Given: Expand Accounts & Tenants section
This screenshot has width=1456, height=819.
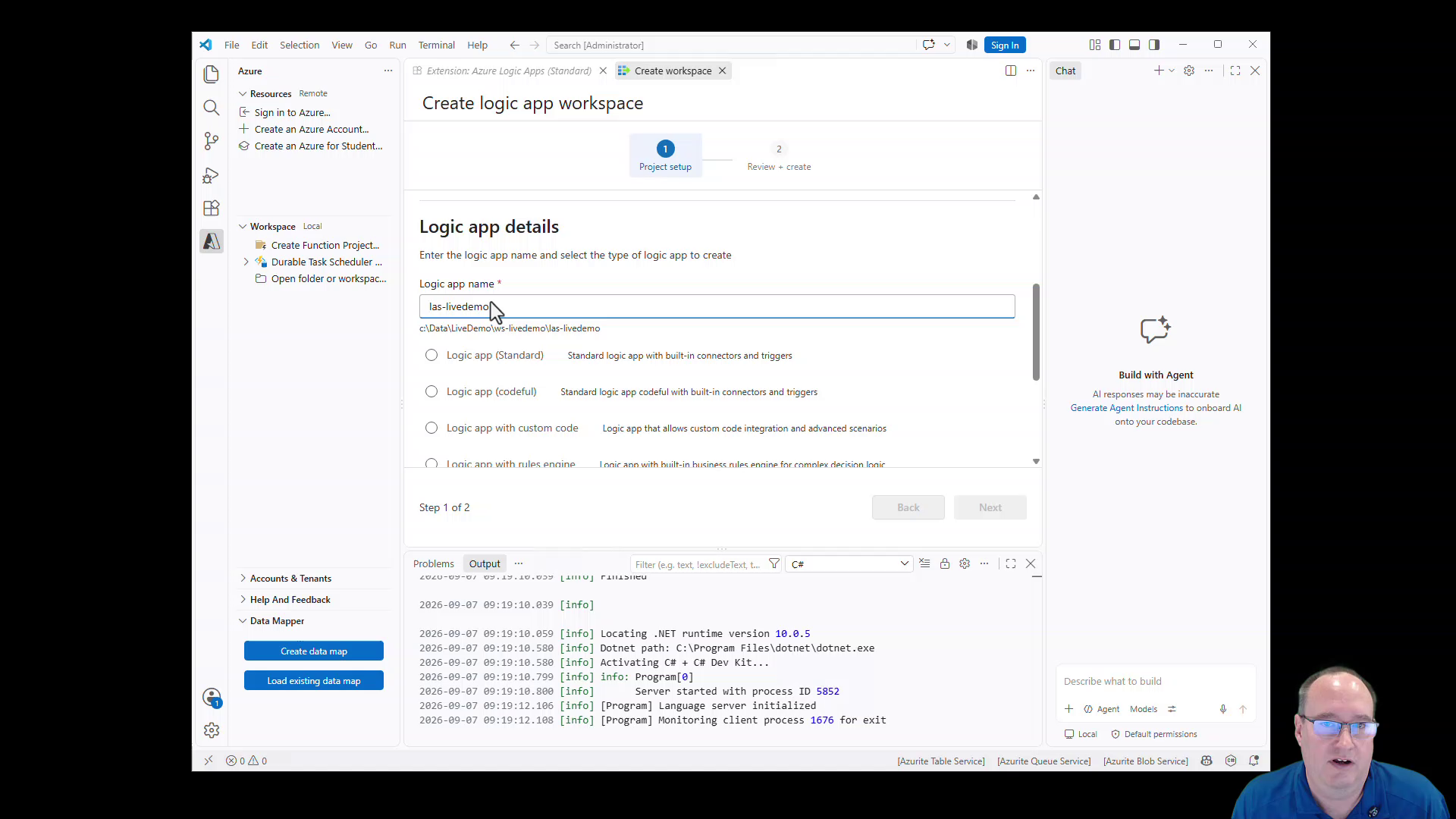Looking at the screenshot, I should (243, 578).
